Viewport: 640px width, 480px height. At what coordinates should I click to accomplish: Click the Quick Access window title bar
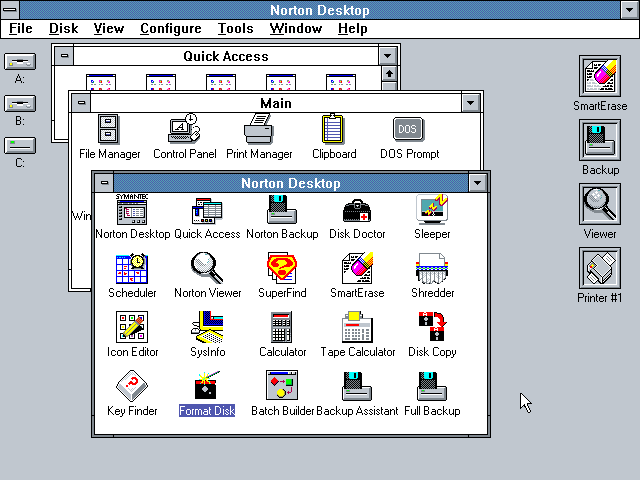click(226, 56)
